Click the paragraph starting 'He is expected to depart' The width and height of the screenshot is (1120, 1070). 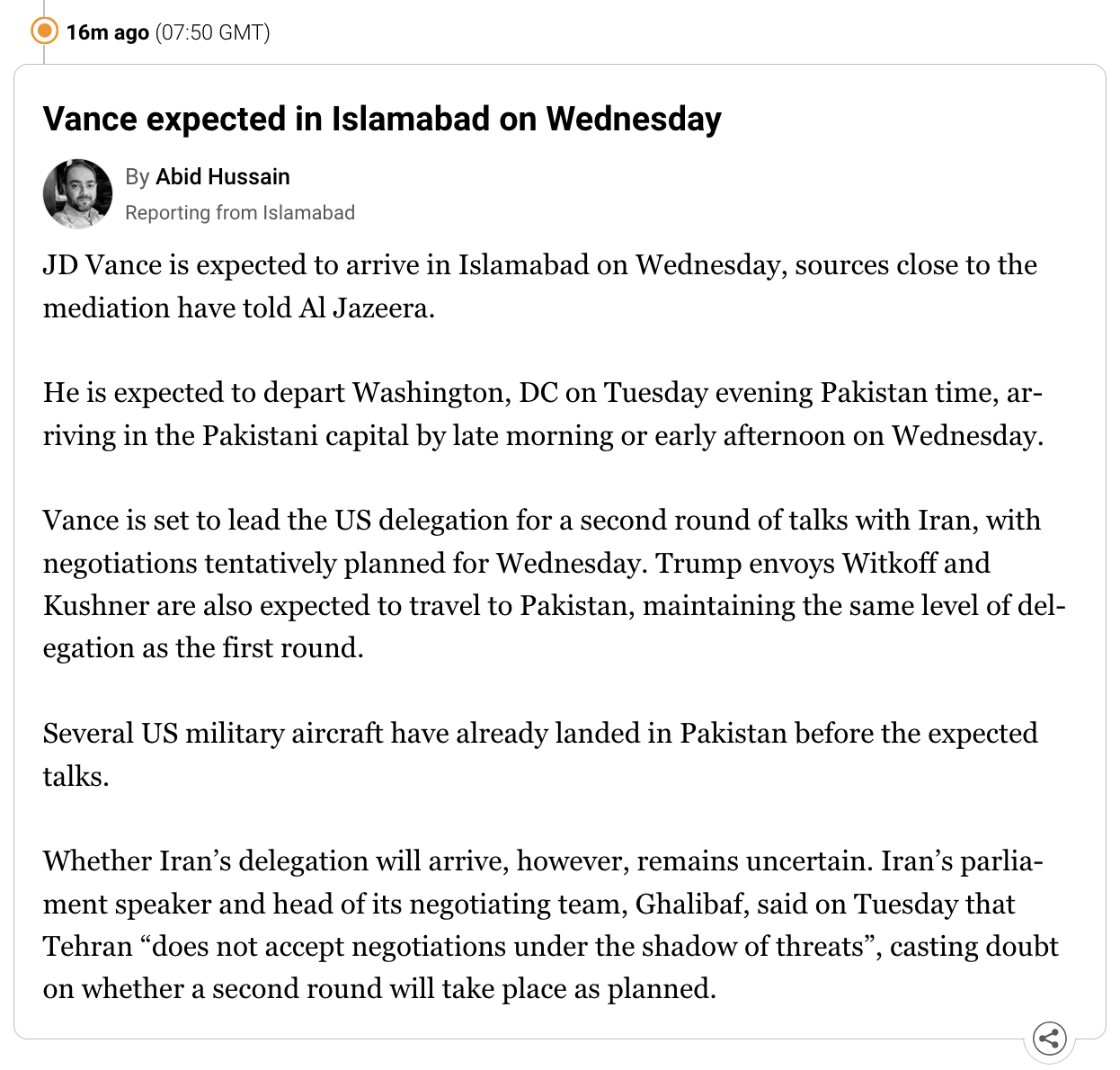tap(544, 415)
